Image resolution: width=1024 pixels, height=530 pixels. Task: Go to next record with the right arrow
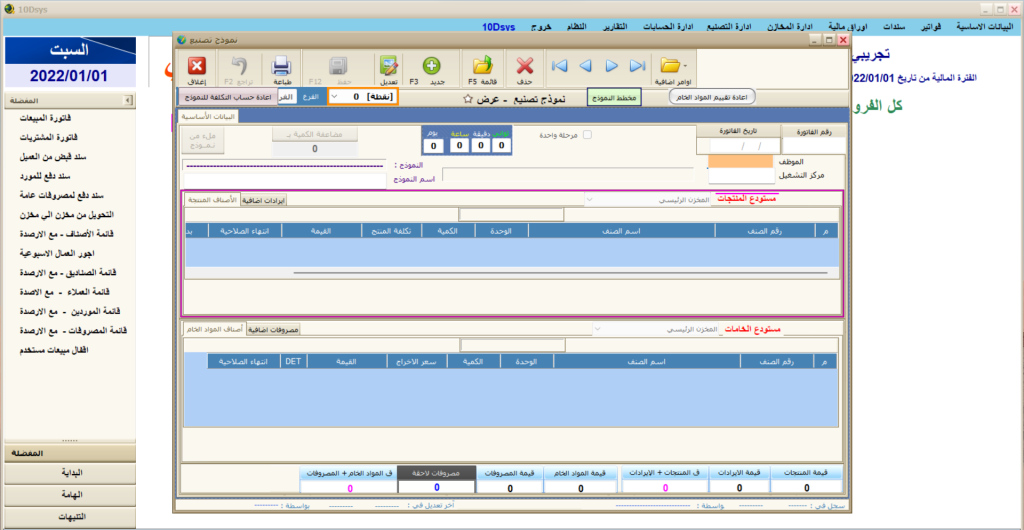(612, 65)
